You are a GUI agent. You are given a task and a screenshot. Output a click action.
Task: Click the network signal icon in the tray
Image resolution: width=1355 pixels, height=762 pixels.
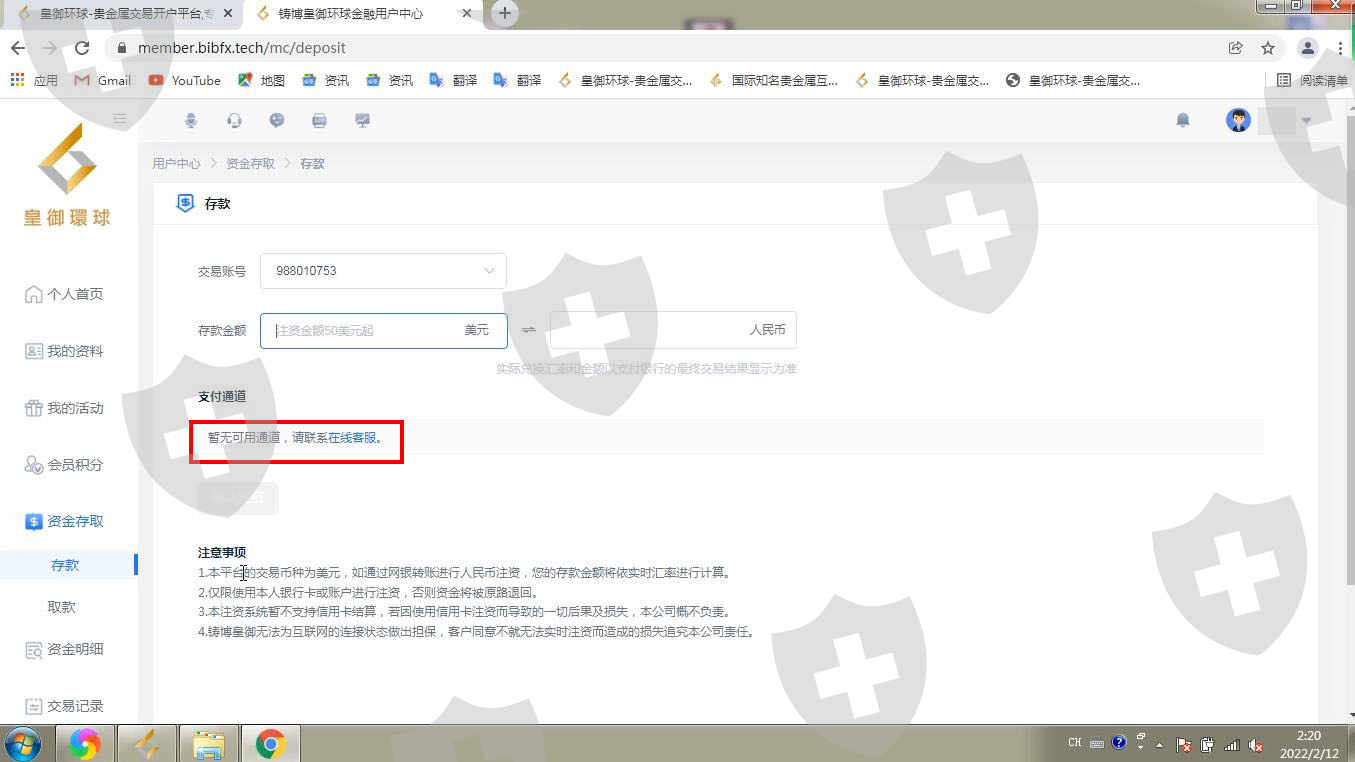coord(1232,744)
